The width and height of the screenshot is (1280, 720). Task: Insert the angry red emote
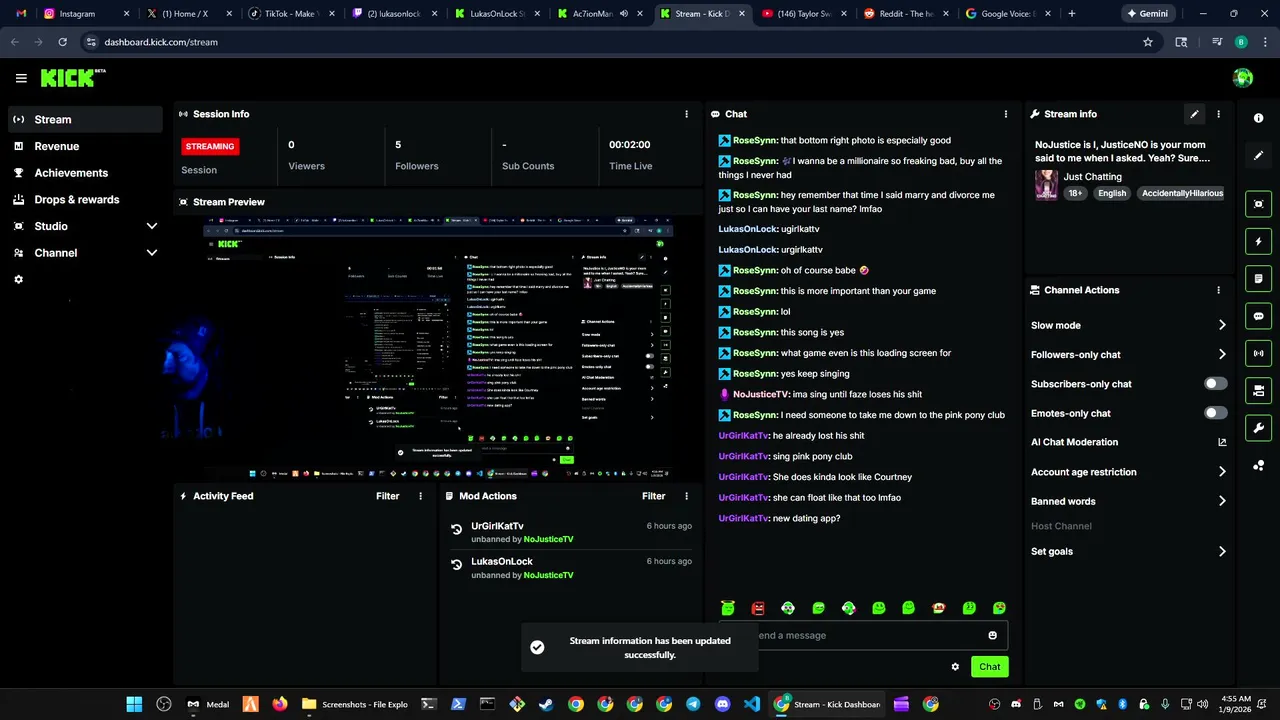[758, 608]
